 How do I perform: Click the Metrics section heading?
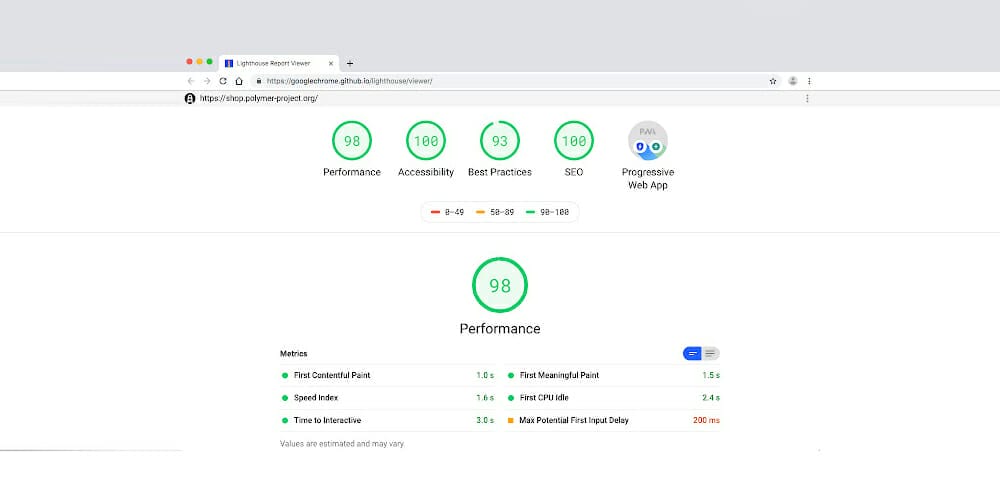(293, 353)
